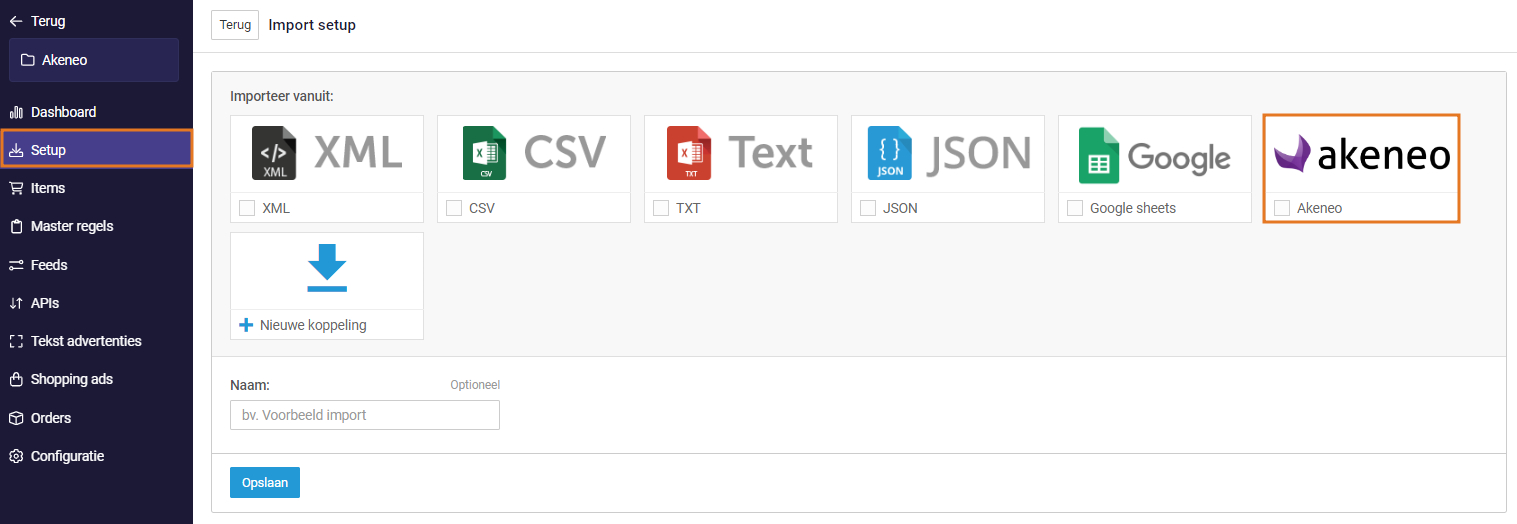
Task: Select the Google Sheets green icon
Action: click(1099, 155)
